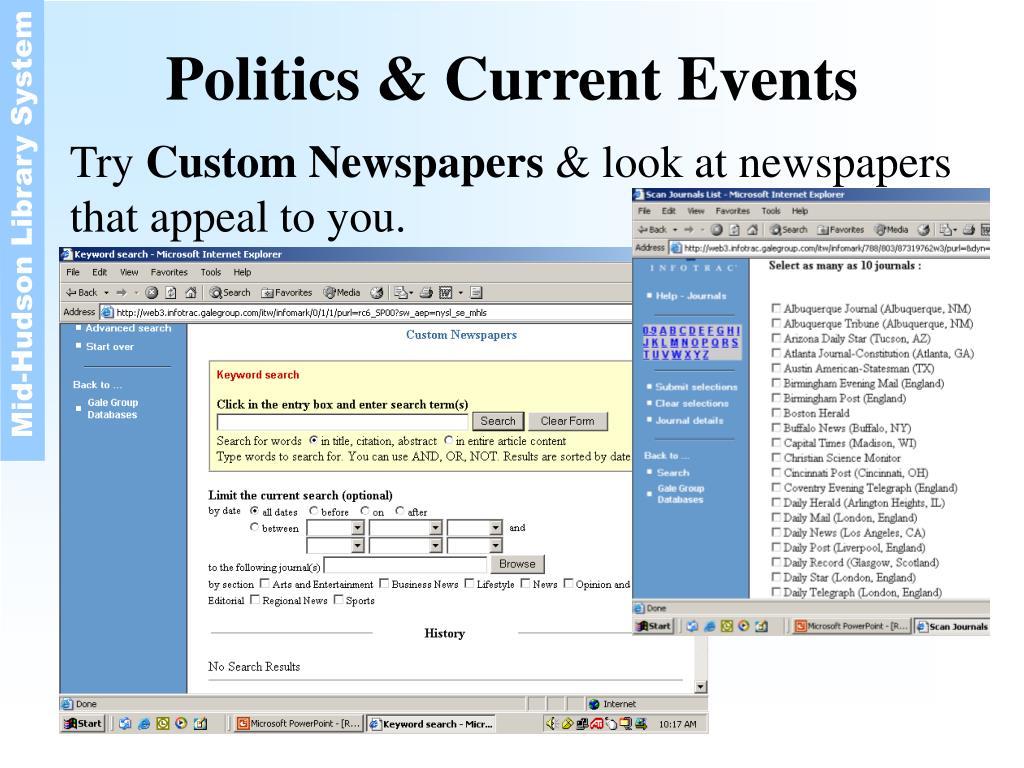Viewport: 1024px width, 768px height.
Task: Check Boston Herald journal checkbox
Action: click(x=776, y=412)
